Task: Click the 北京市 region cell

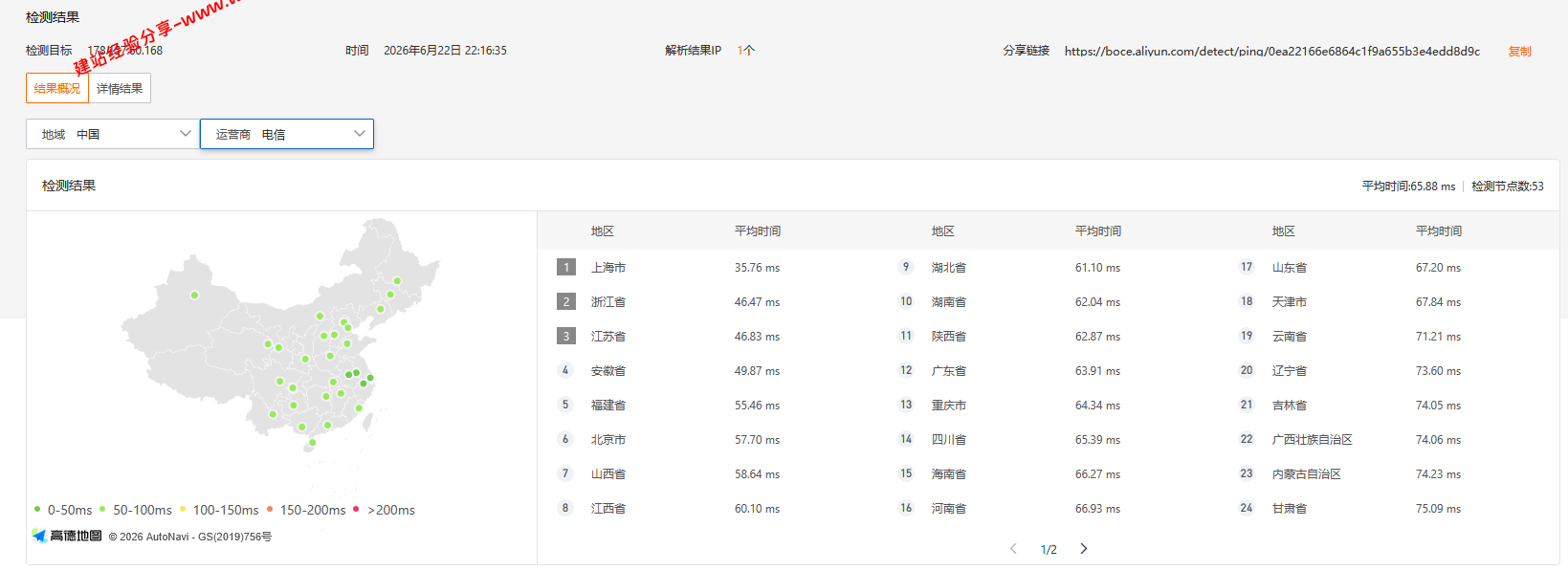Action: click(608, 440)
